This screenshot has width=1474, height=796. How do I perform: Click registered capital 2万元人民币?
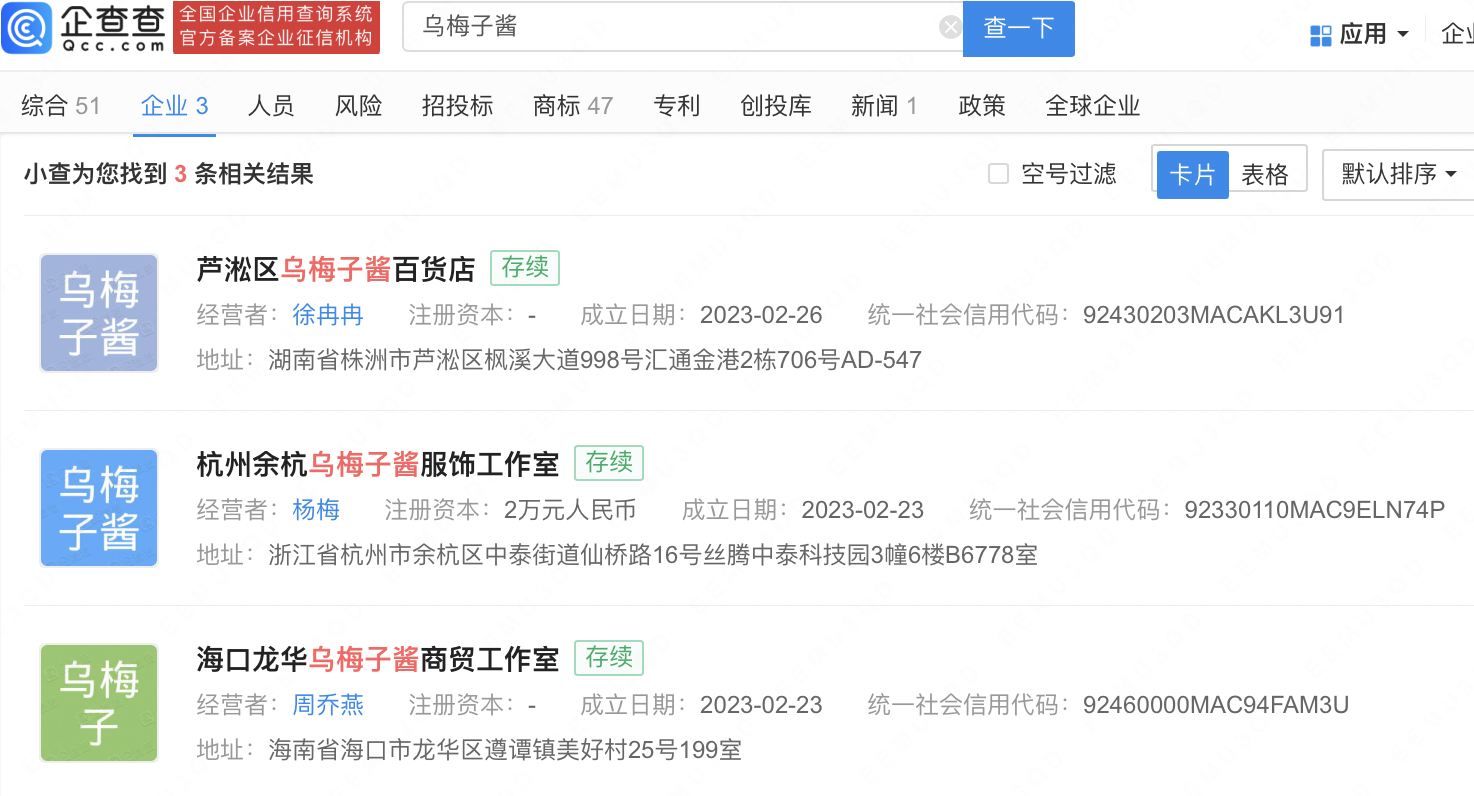click(x=570, y=511)
